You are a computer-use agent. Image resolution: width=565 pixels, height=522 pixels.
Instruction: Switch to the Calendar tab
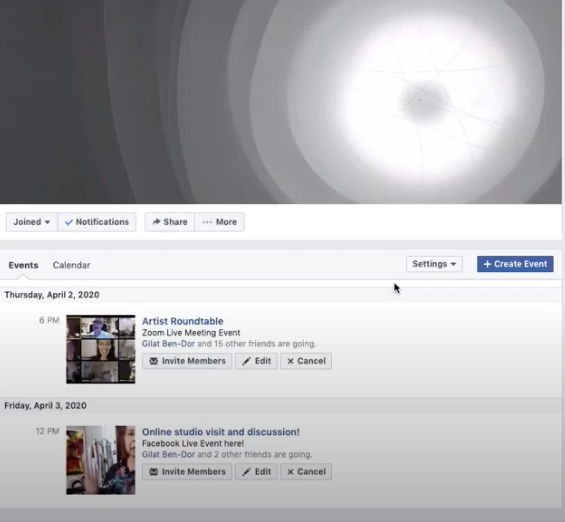[71, 265]
